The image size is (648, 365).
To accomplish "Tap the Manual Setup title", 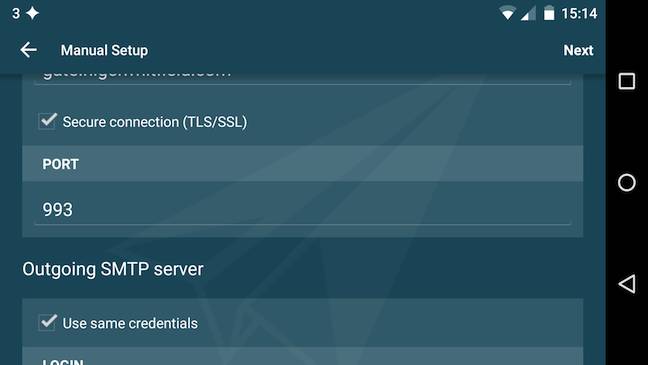I will pyautogui.click(x=104, y=50).
